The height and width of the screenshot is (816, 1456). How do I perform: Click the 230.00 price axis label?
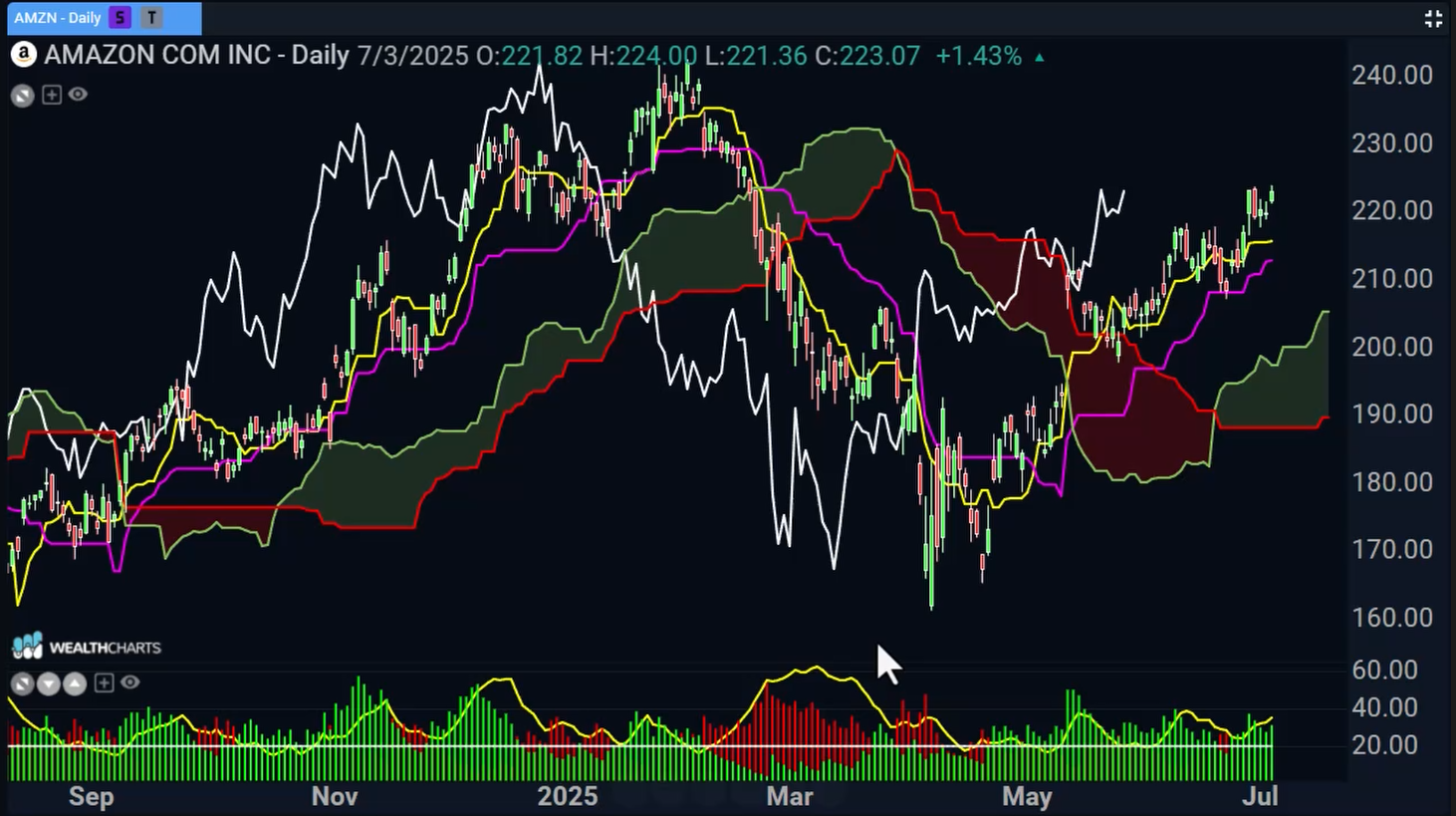pos(1391,142)
